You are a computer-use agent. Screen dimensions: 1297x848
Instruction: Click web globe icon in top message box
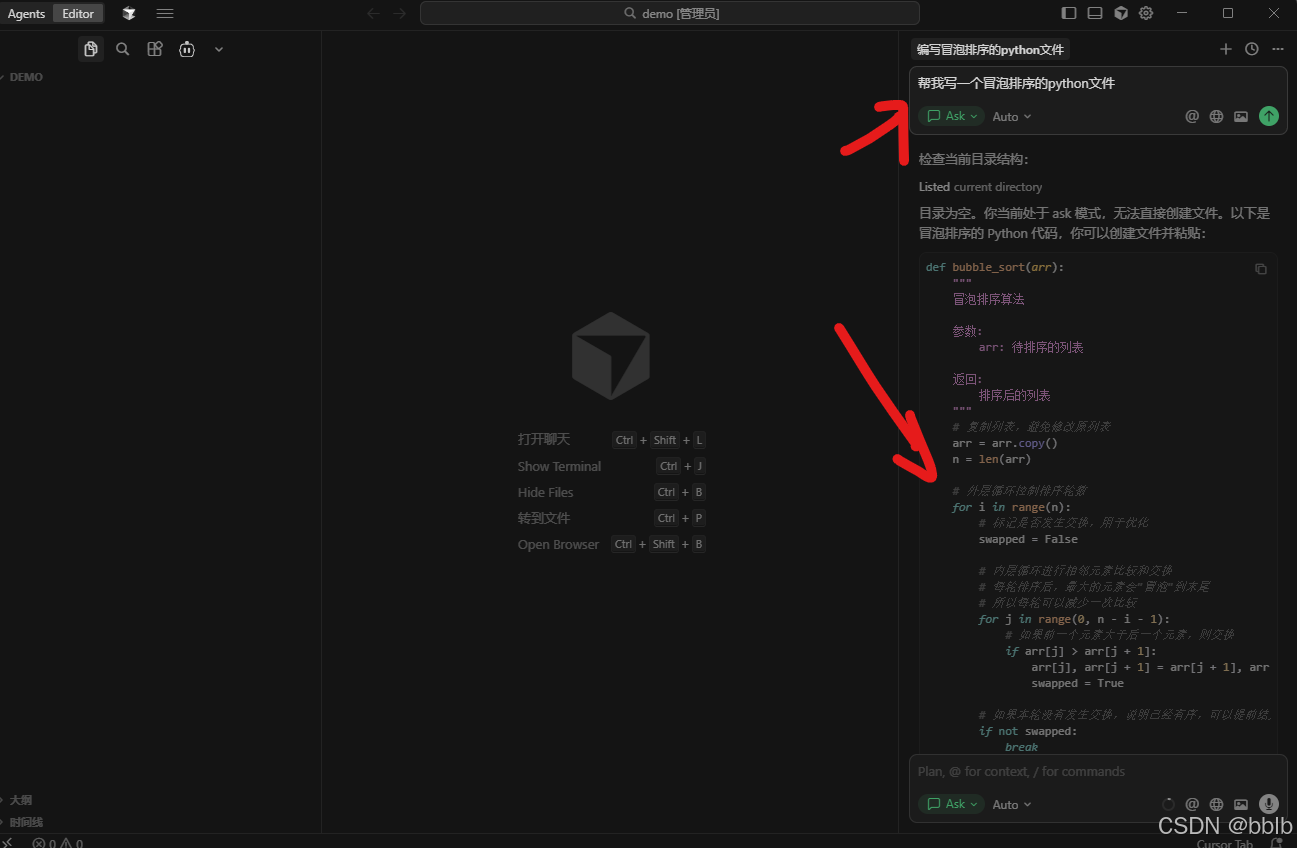tap(1216, 117)
